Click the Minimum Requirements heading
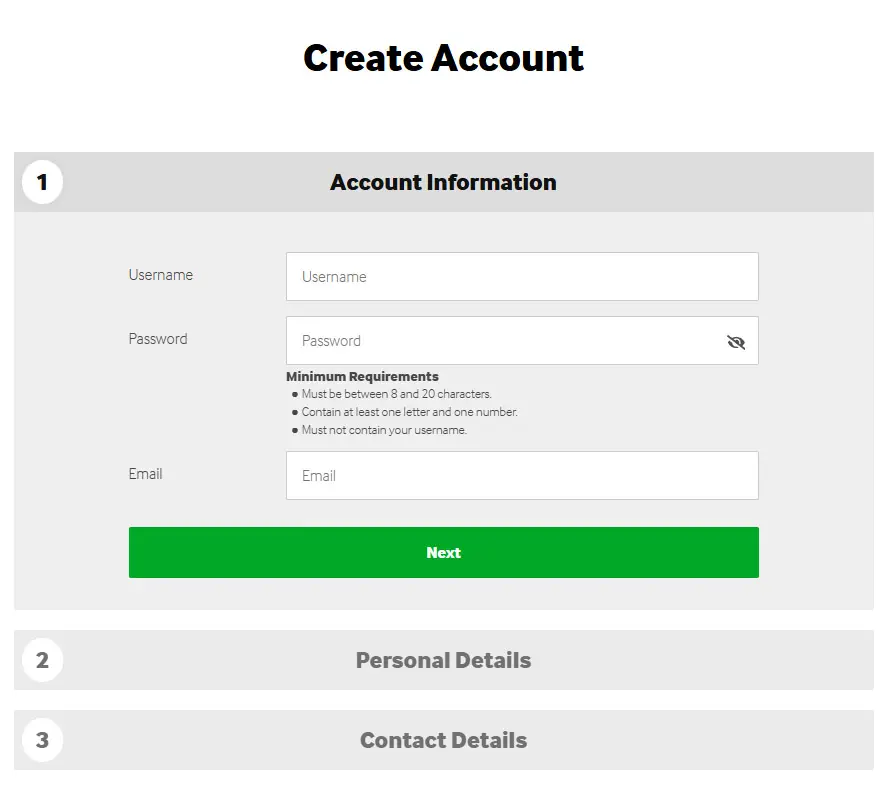 point(362,376)
